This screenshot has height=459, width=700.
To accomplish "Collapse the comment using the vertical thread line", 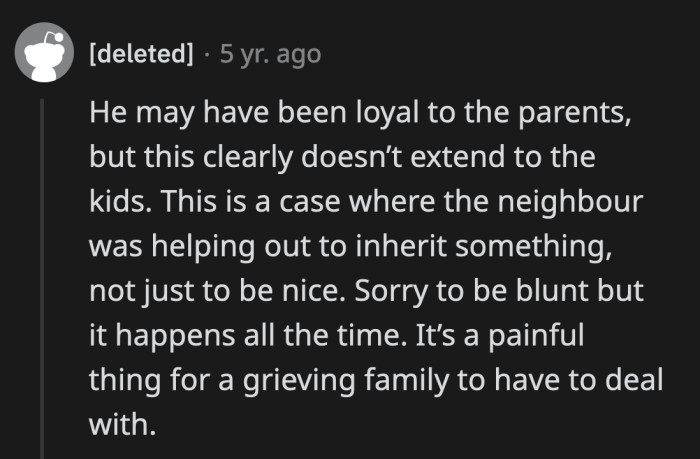I will click(42, 270).
